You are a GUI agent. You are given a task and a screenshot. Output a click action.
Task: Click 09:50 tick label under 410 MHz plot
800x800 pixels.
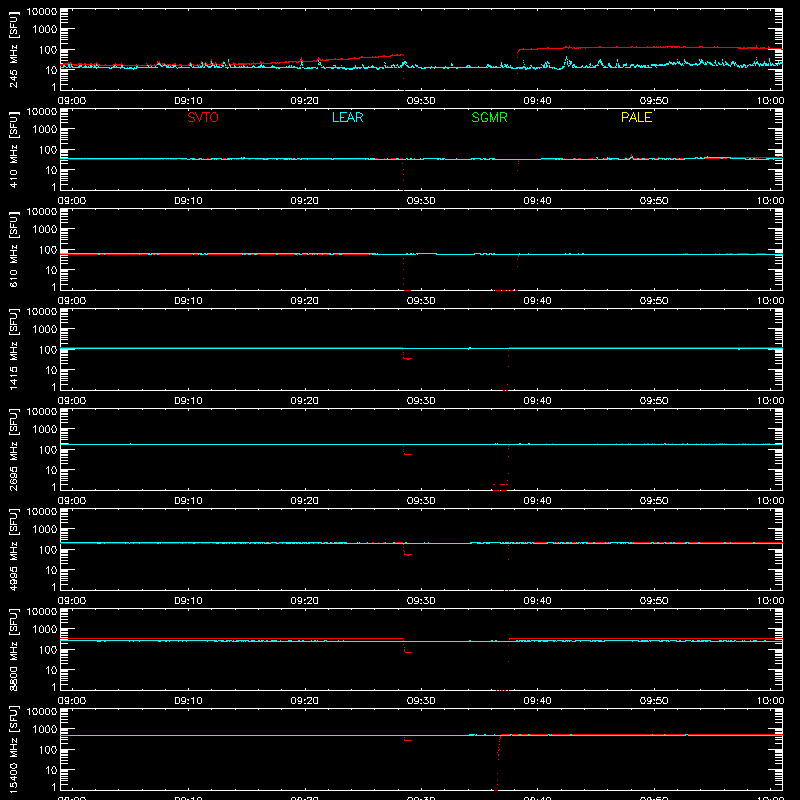(x=654, y=201)
